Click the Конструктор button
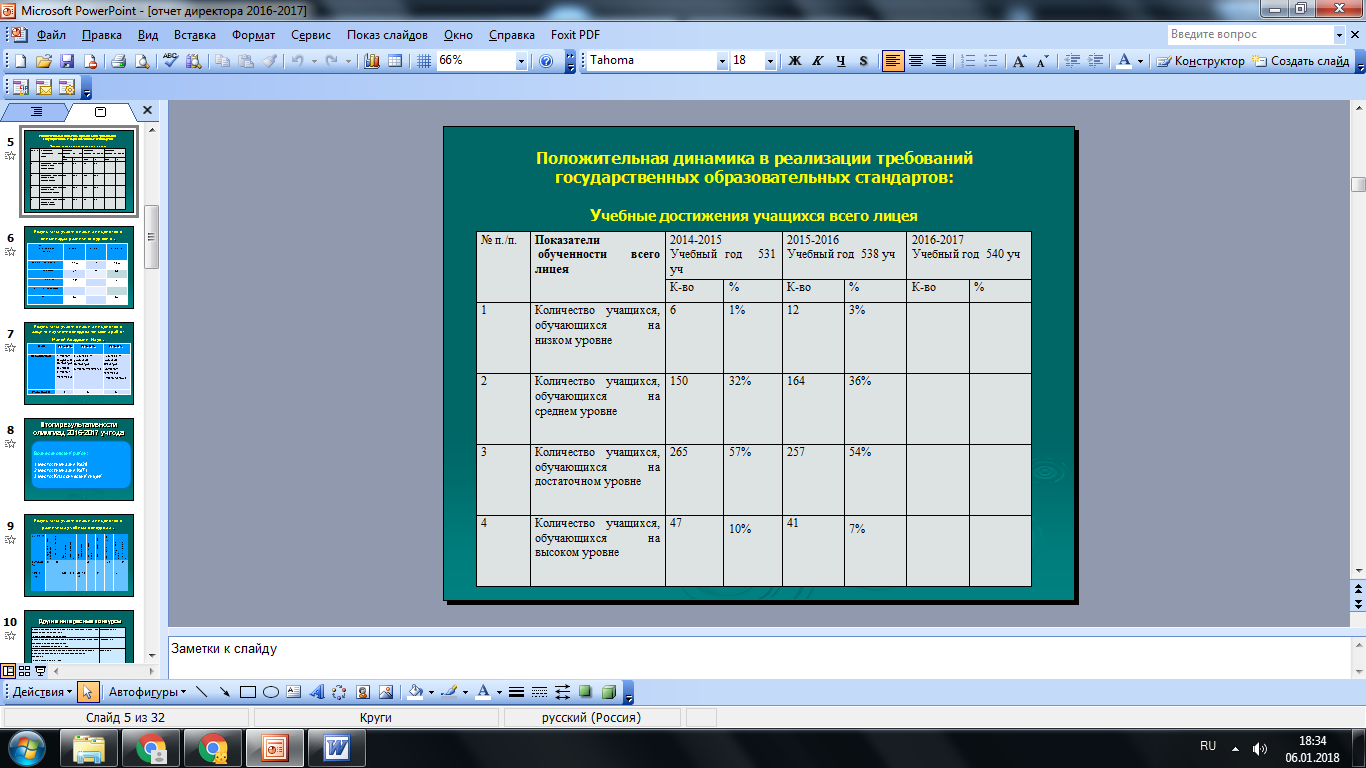 pyautogui.click(x=1201, y=61)
